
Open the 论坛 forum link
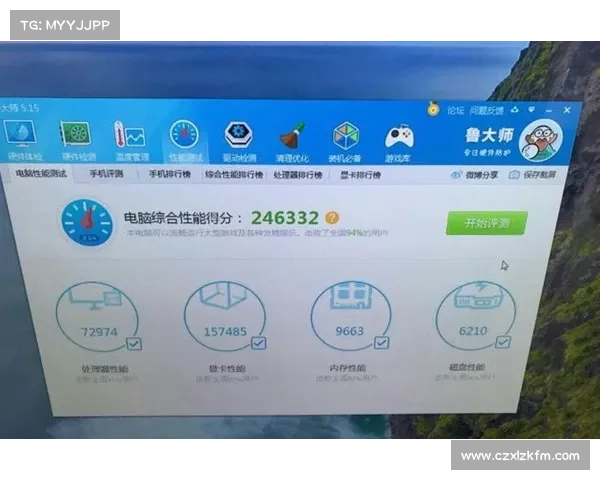click(x=455, y=111)
